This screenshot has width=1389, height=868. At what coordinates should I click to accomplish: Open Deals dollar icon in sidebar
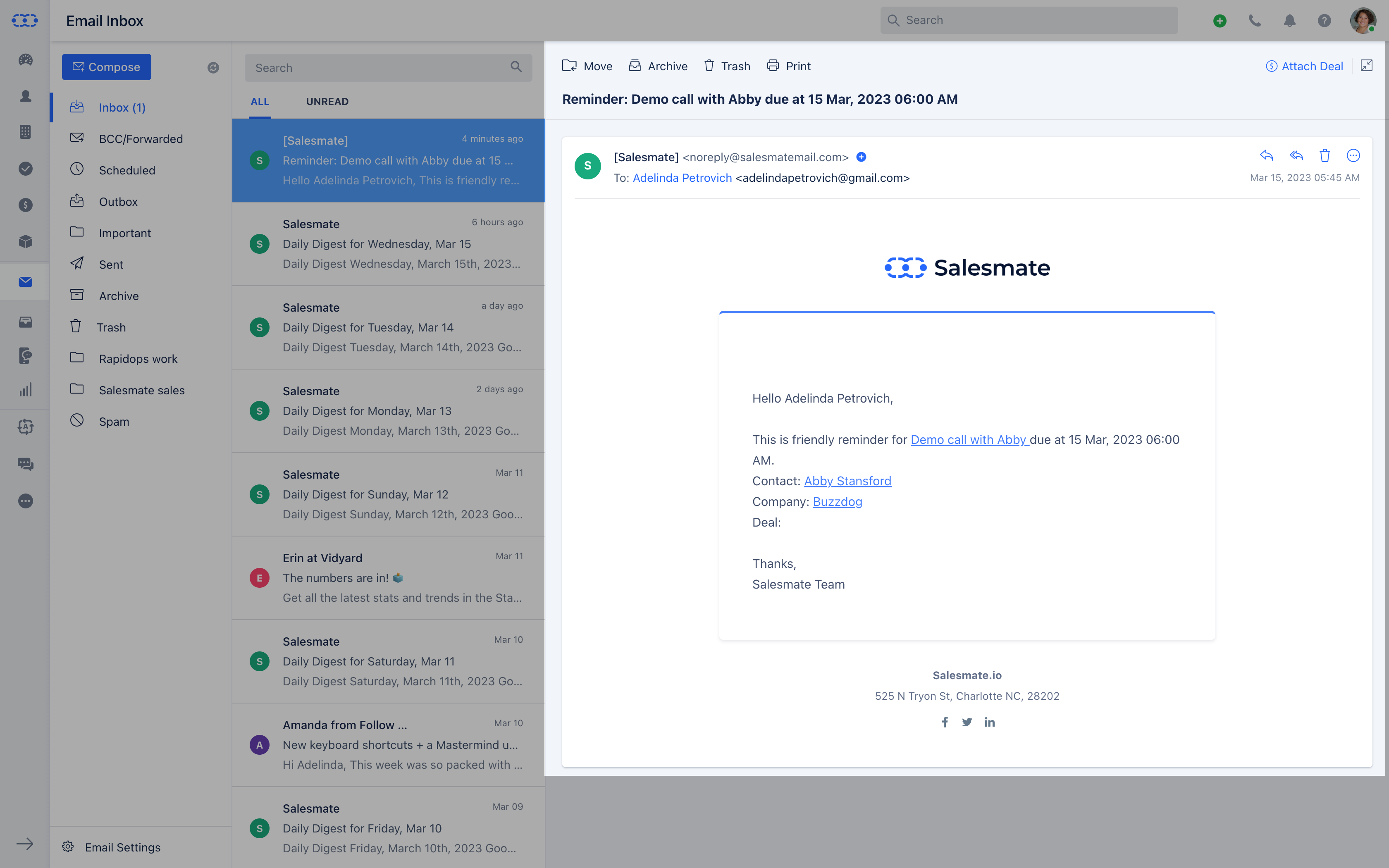[x=25, y=205]
